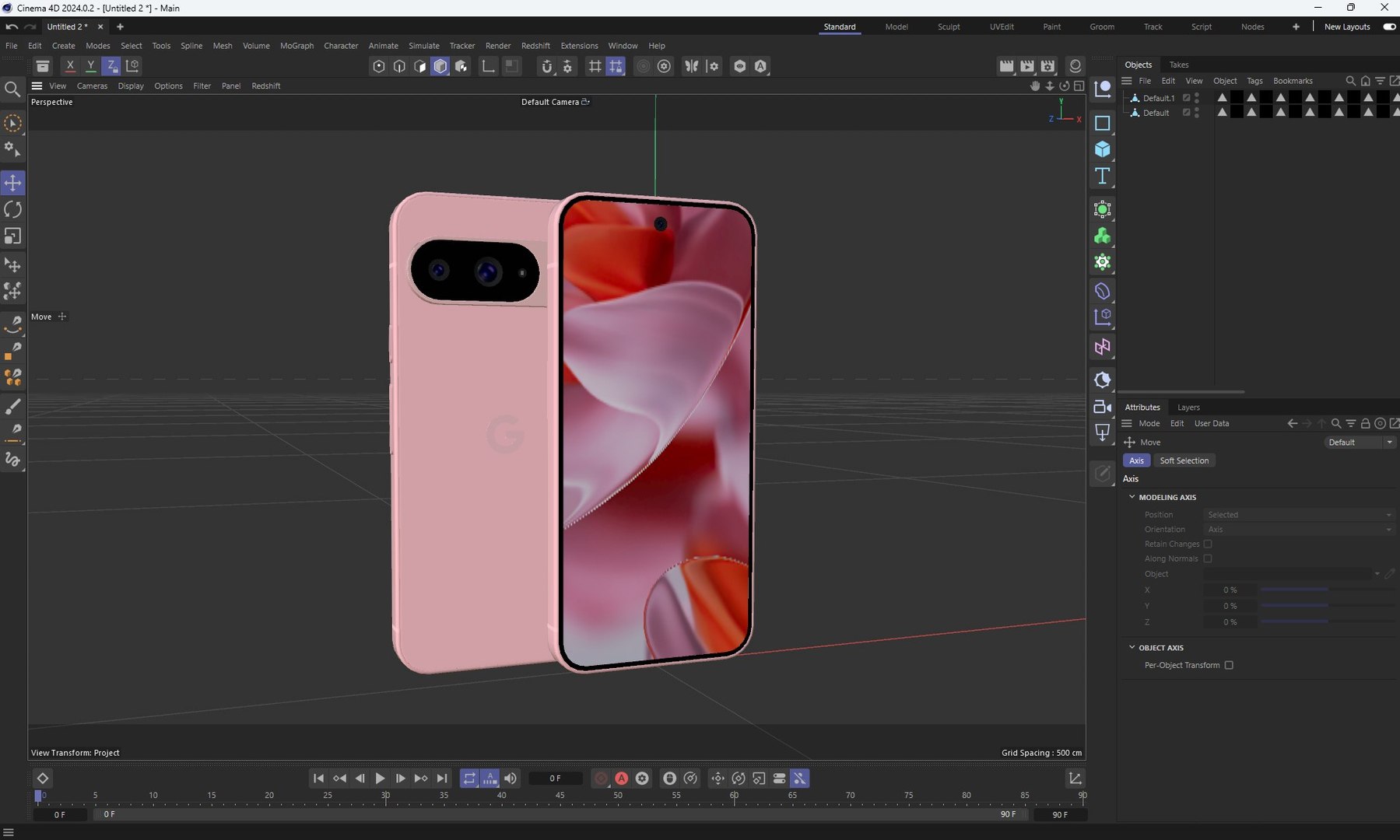Open the MoGraph menu
This screenshot has width=1400, height=840.
(x=296, y=46)
